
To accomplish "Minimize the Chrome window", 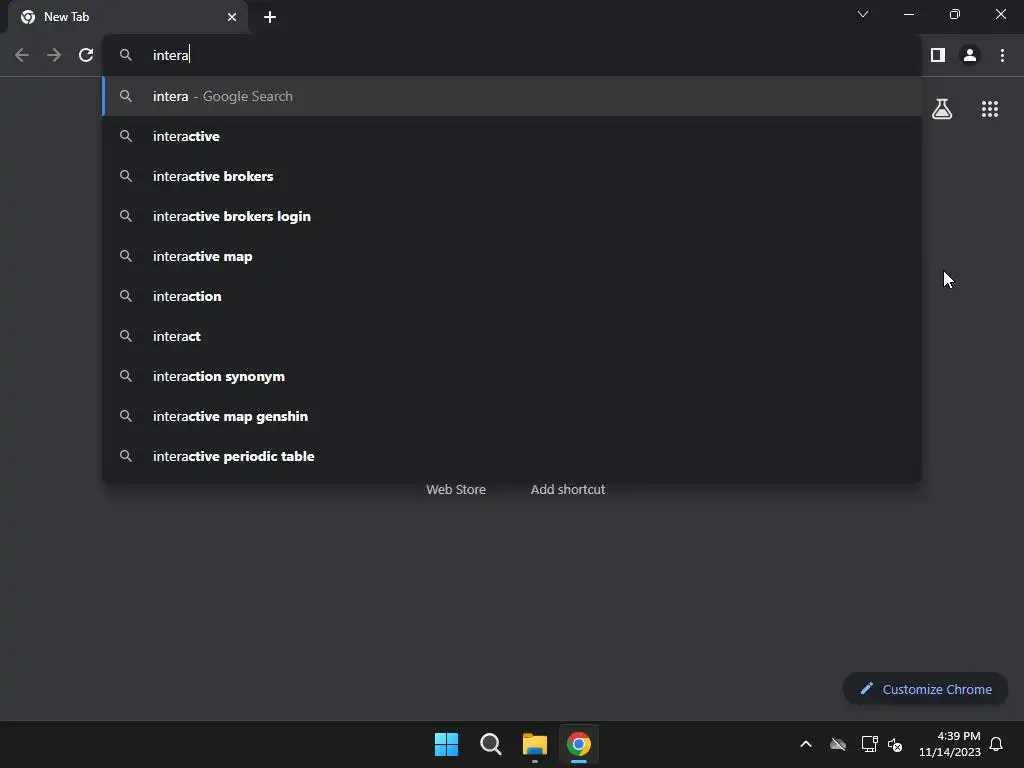I will 908,14.
